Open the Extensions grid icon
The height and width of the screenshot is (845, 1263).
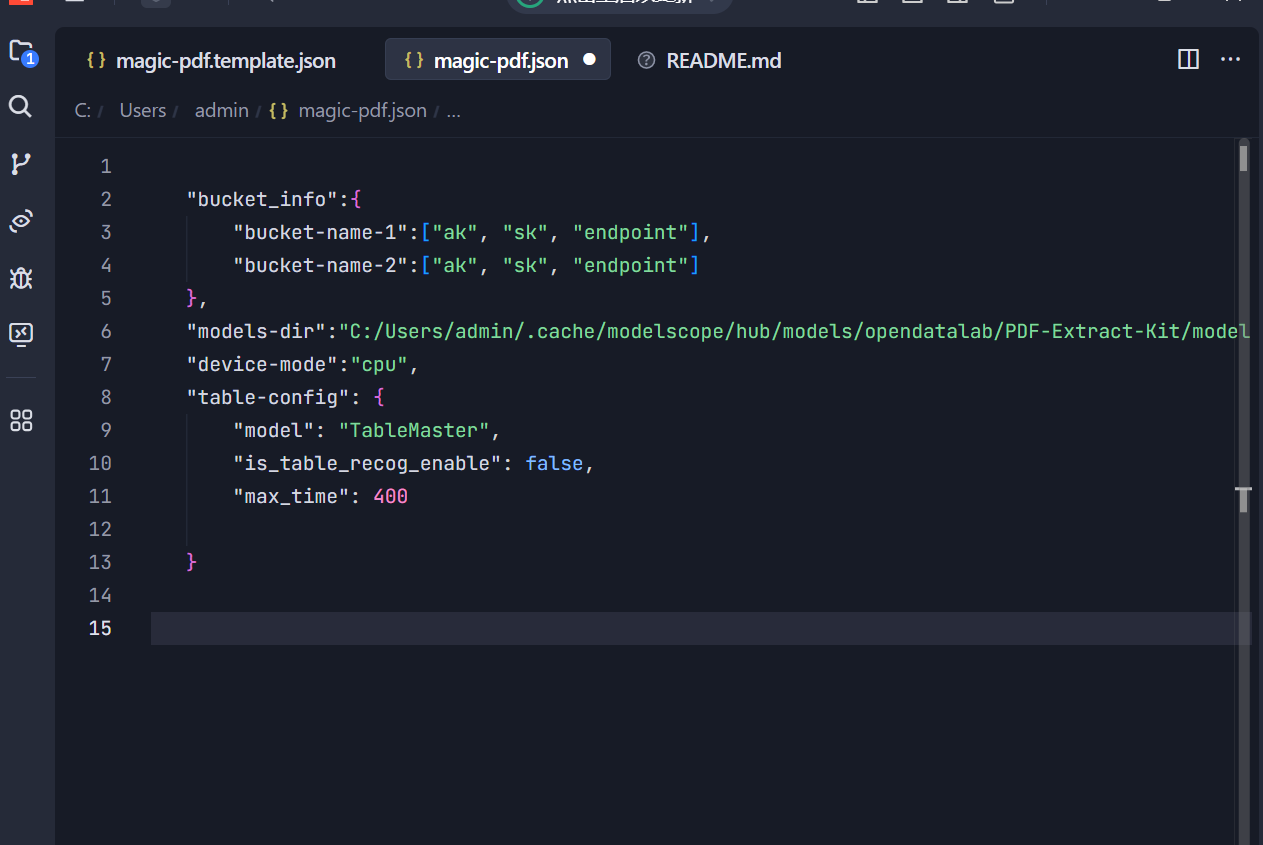[x=21, y=420]
